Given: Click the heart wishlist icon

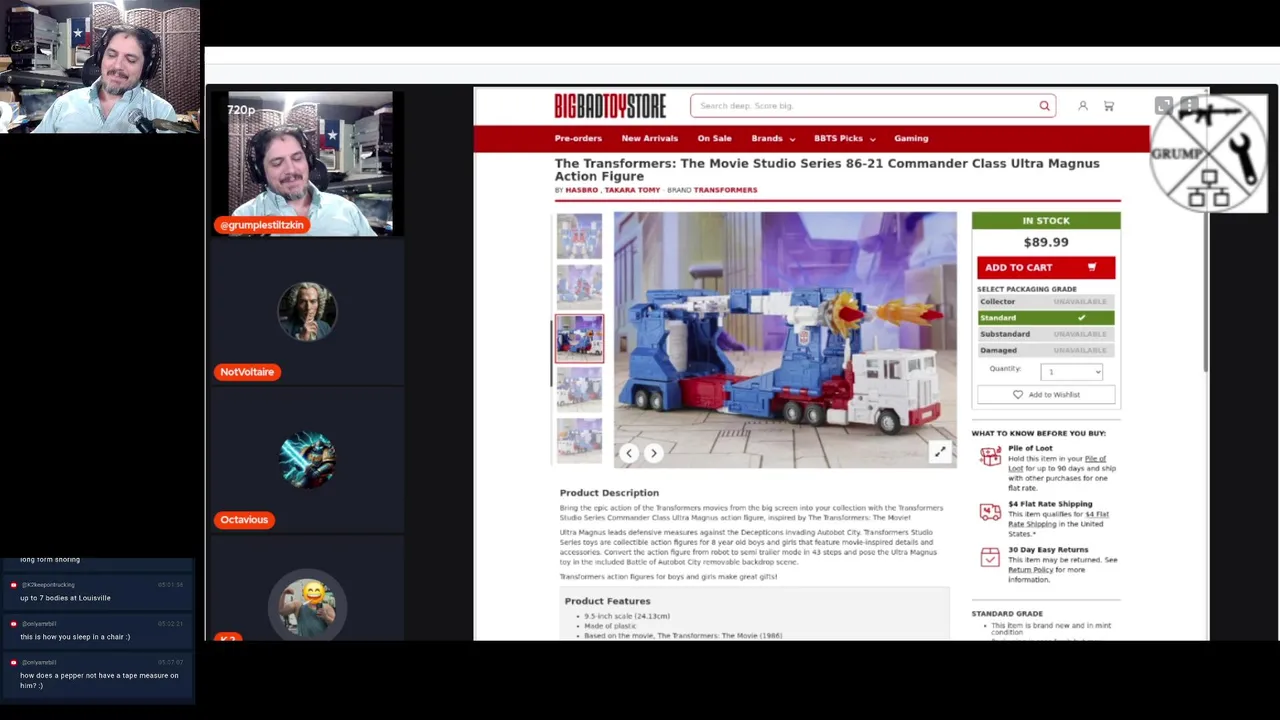Looking at the screenshot, I should (x=1018, y=395).
